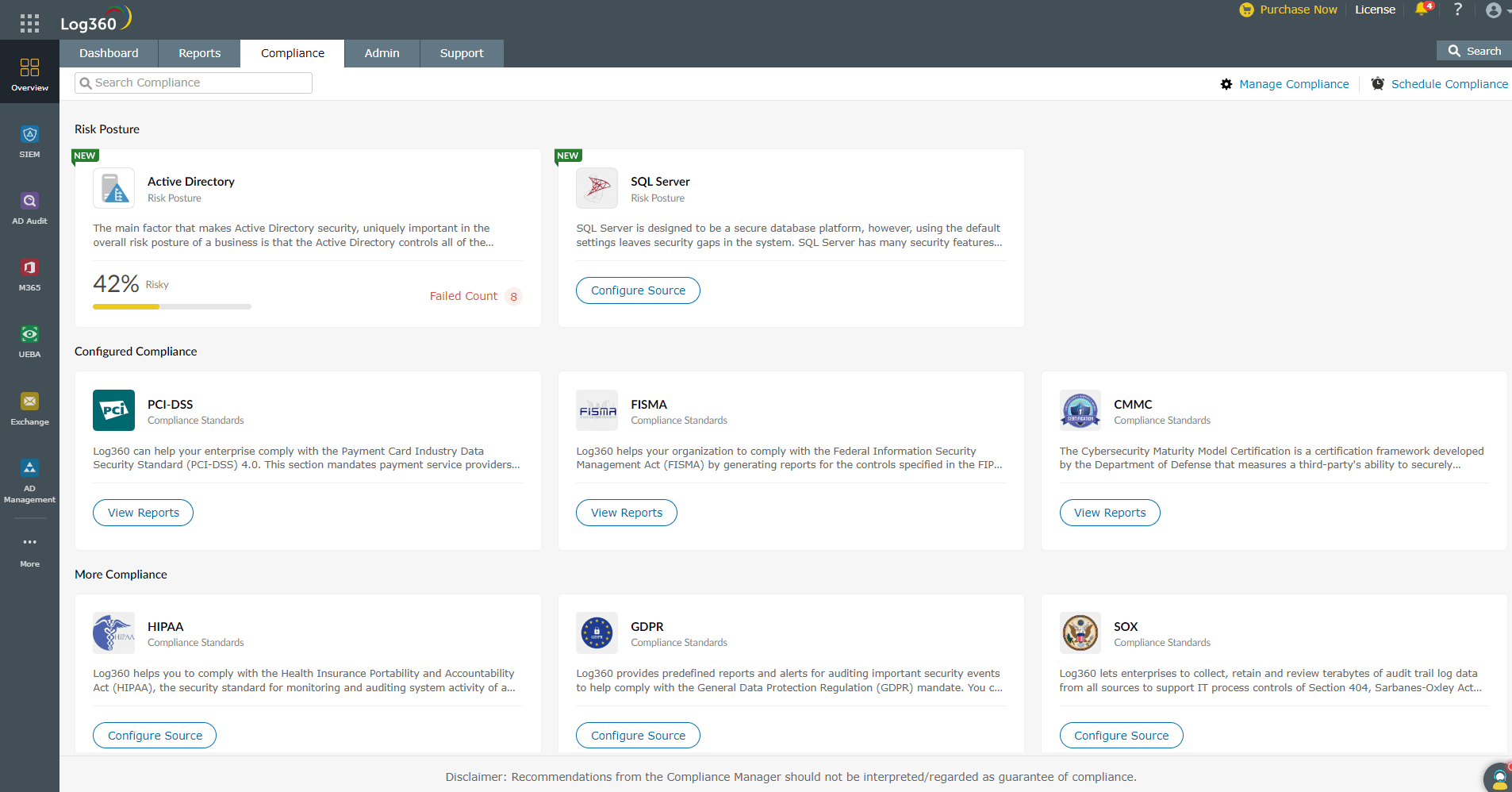
Task: Open the M365 module in sidebar
Action: (29, 275)
